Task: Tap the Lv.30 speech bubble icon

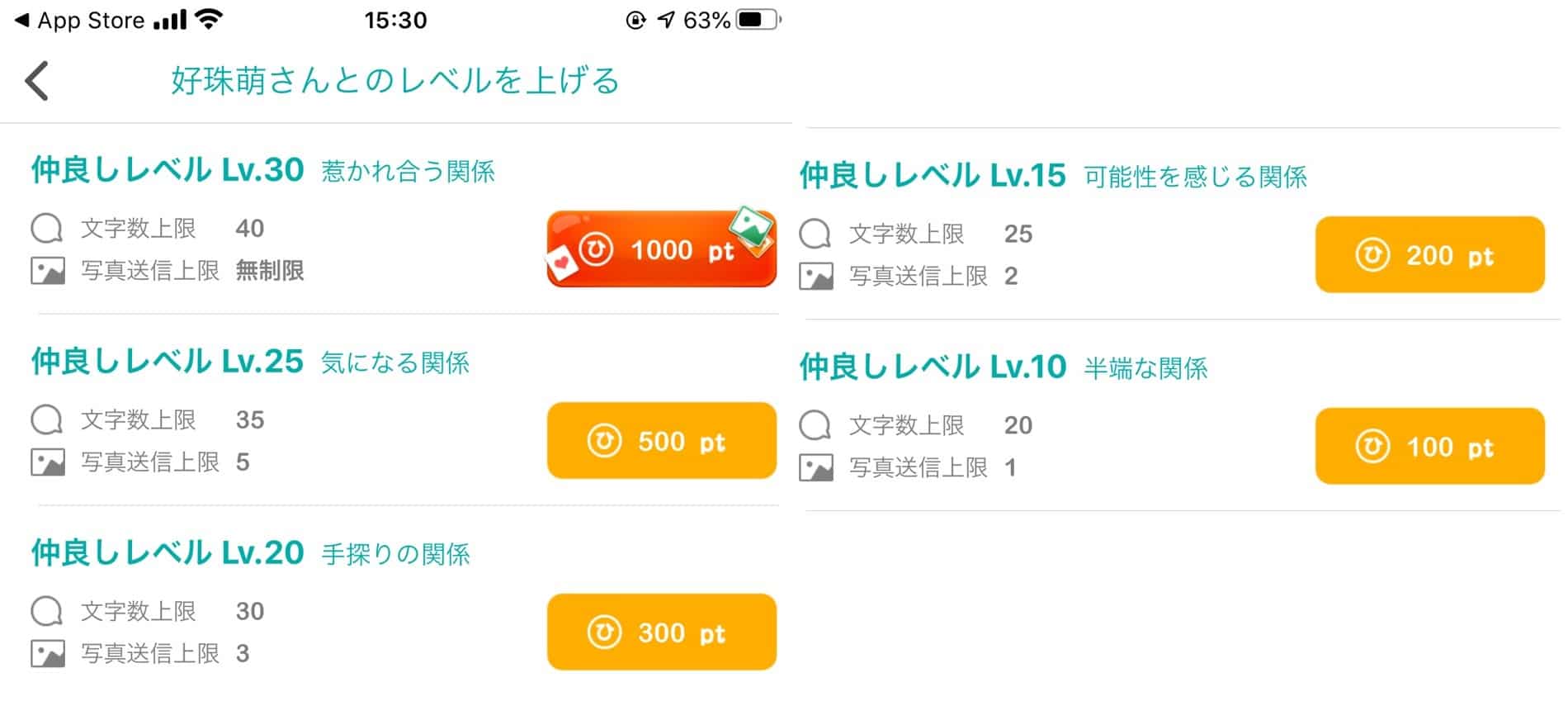Action: 46,228
